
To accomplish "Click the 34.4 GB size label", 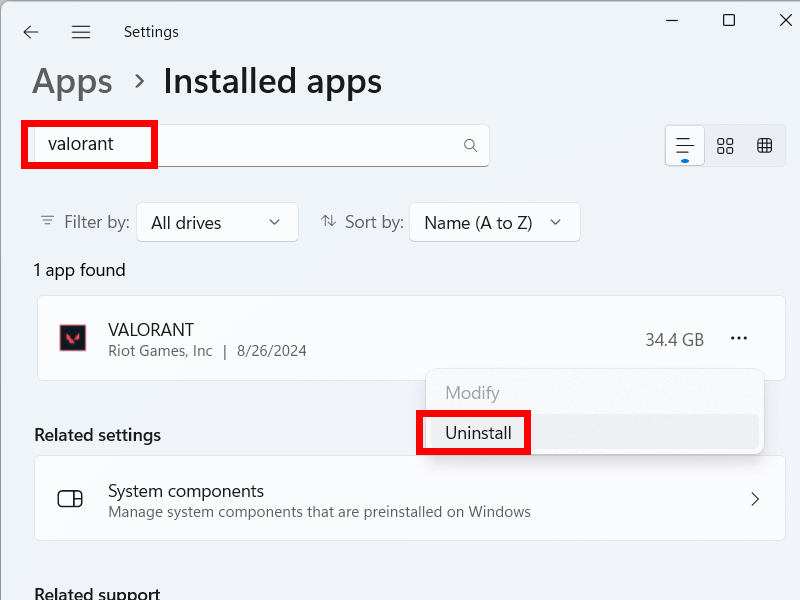I will point(674,338).
